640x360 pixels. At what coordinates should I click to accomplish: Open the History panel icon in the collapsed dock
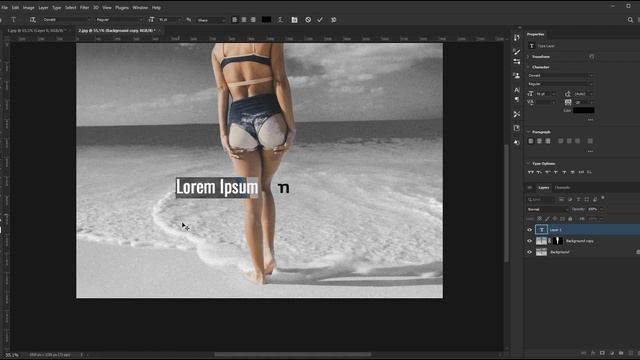point(517,38)
